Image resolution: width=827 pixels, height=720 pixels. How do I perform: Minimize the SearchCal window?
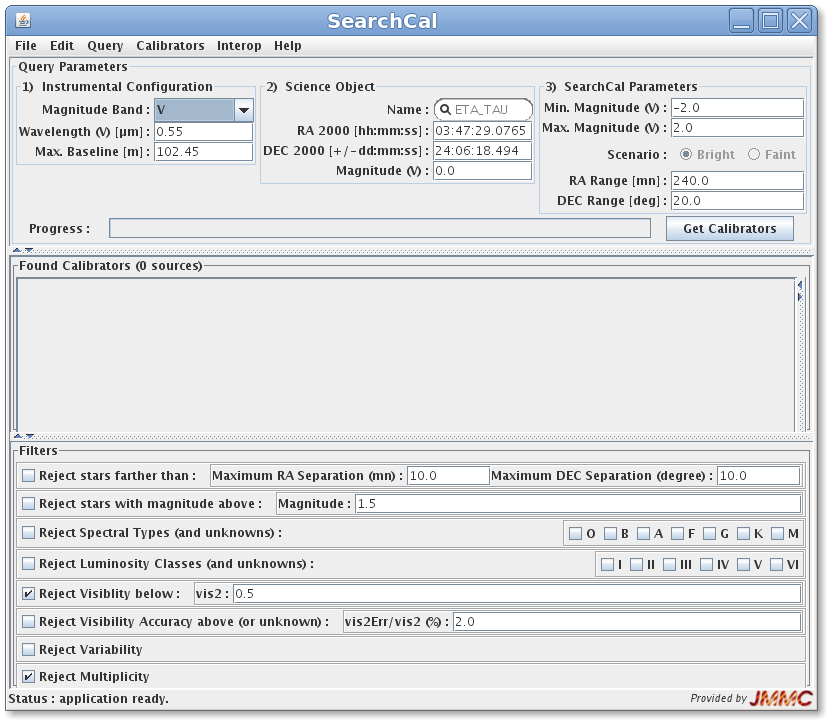coord(742,21)
